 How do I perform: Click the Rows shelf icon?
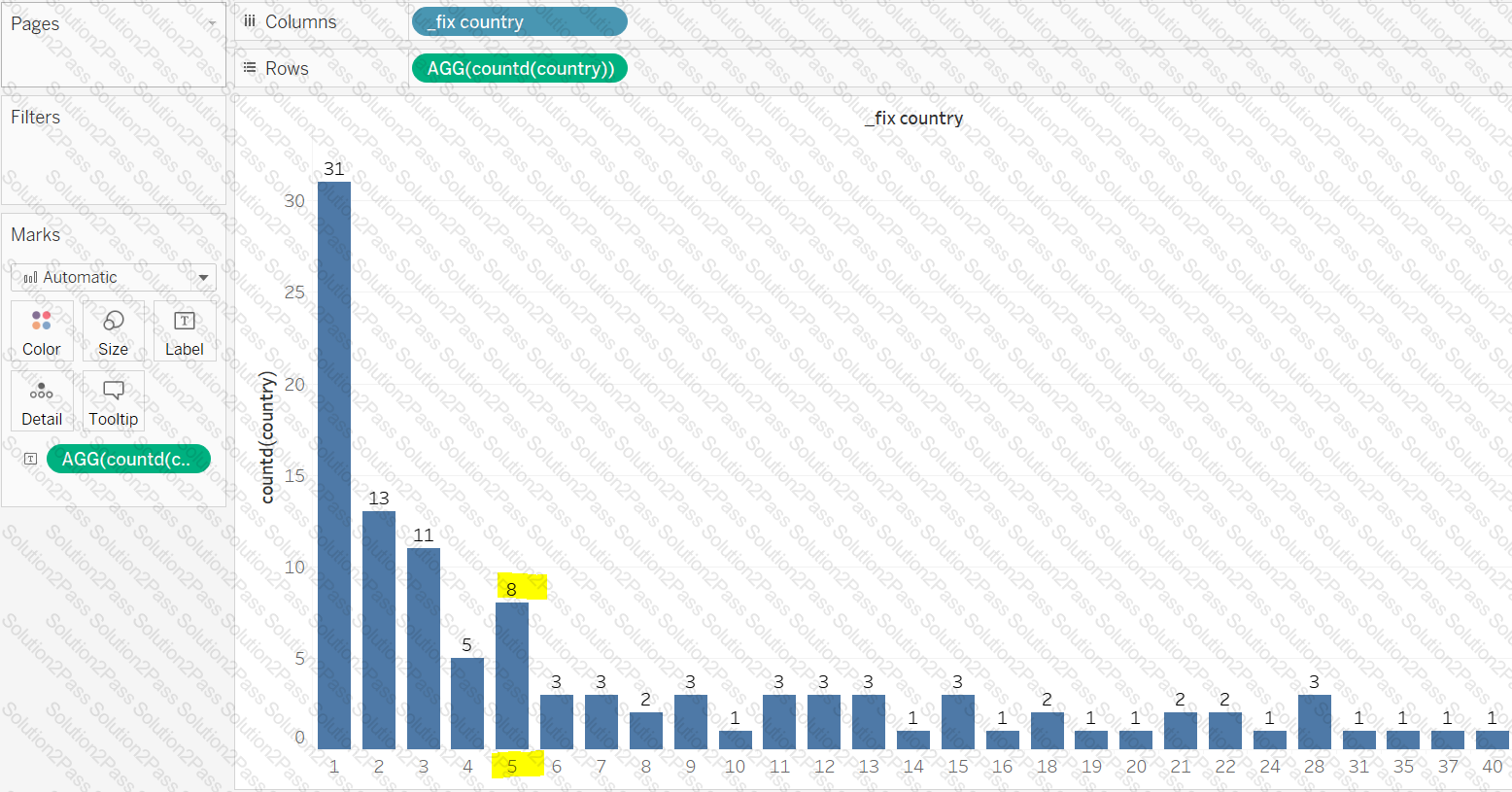tap(250, 68)
